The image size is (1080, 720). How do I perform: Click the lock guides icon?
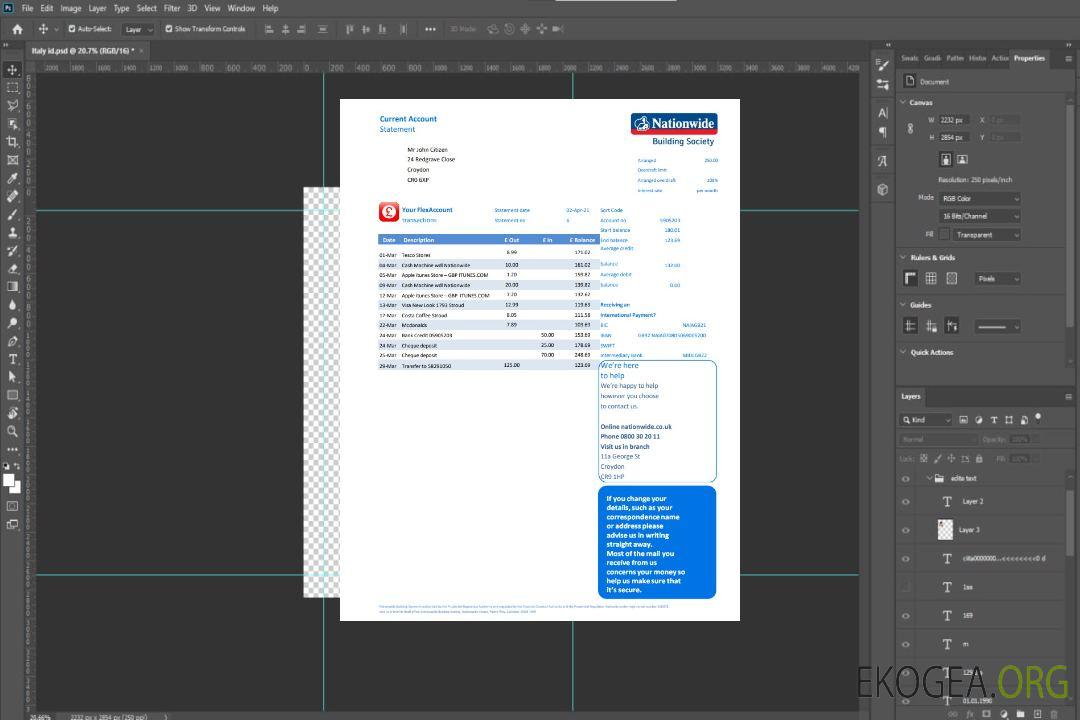[931, 326]
